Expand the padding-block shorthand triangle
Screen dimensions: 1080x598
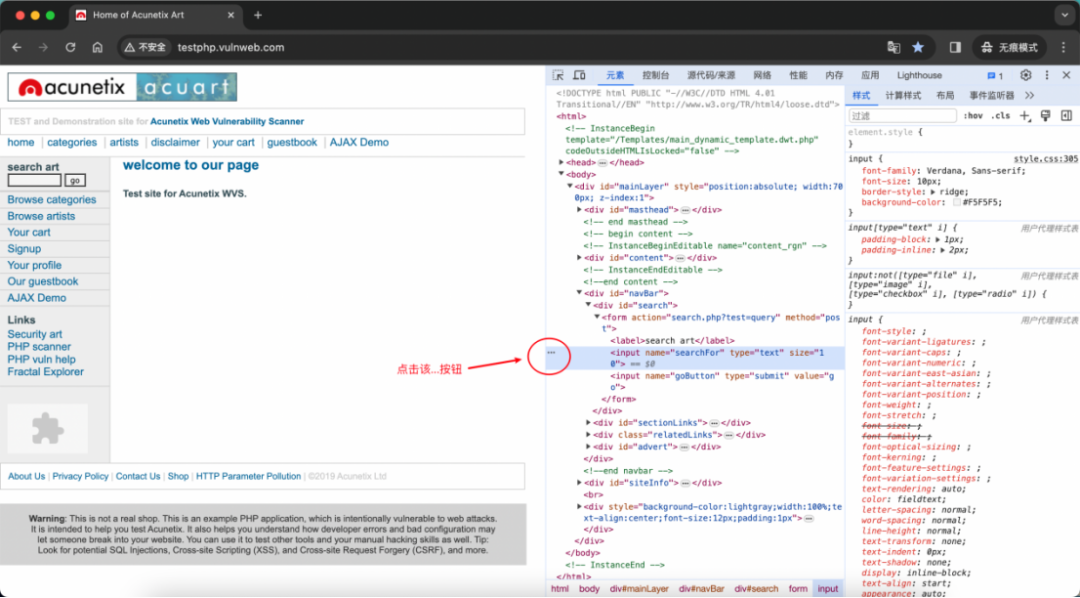click(x=938, y=240)
